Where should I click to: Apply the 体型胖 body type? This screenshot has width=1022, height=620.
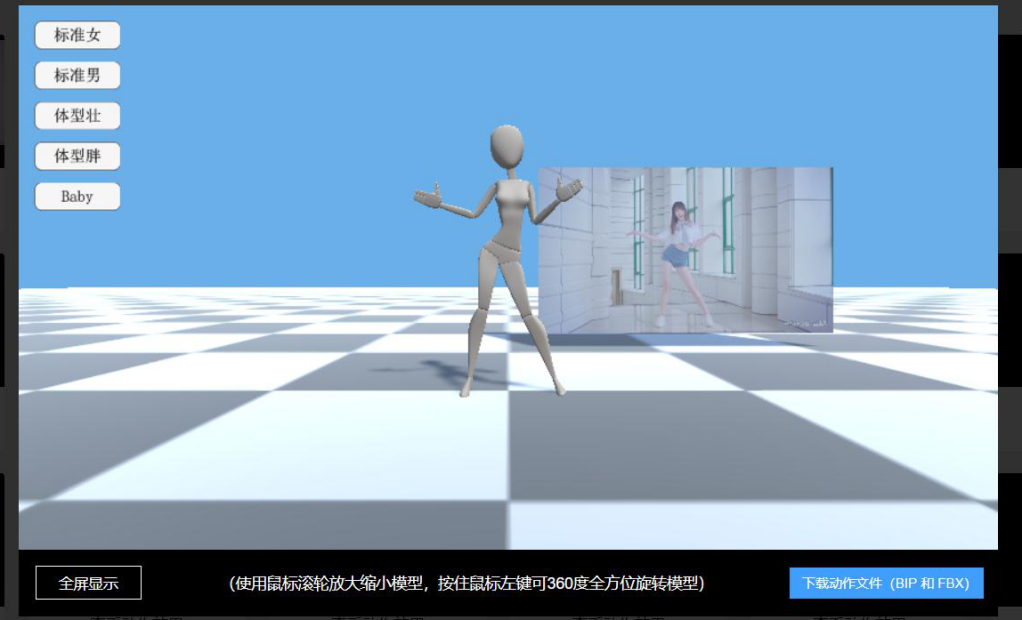[77, 156]
